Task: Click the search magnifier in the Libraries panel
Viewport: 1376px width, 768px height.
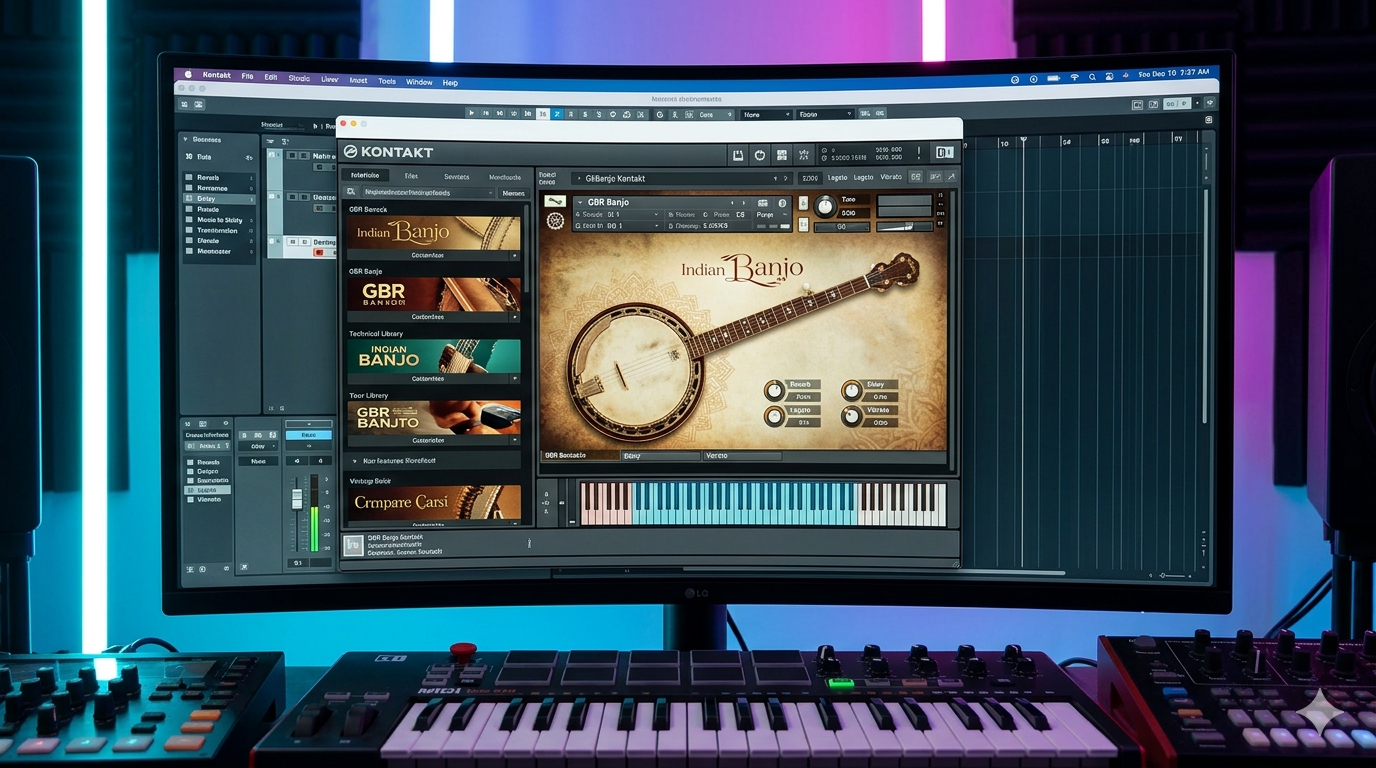Action: pos(350,191)
